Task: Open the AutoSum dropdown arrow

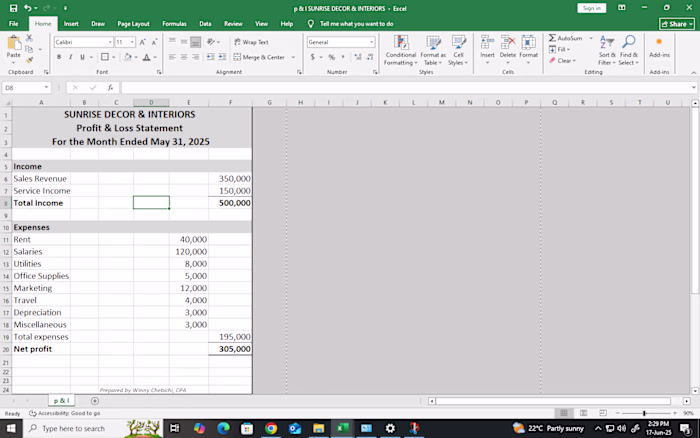Action: click(x=591, y=38)
